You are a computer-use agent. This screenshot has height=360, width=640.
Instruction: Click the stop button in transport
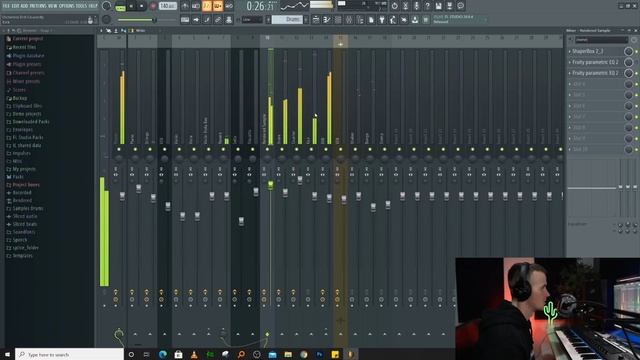coord(141,6)
